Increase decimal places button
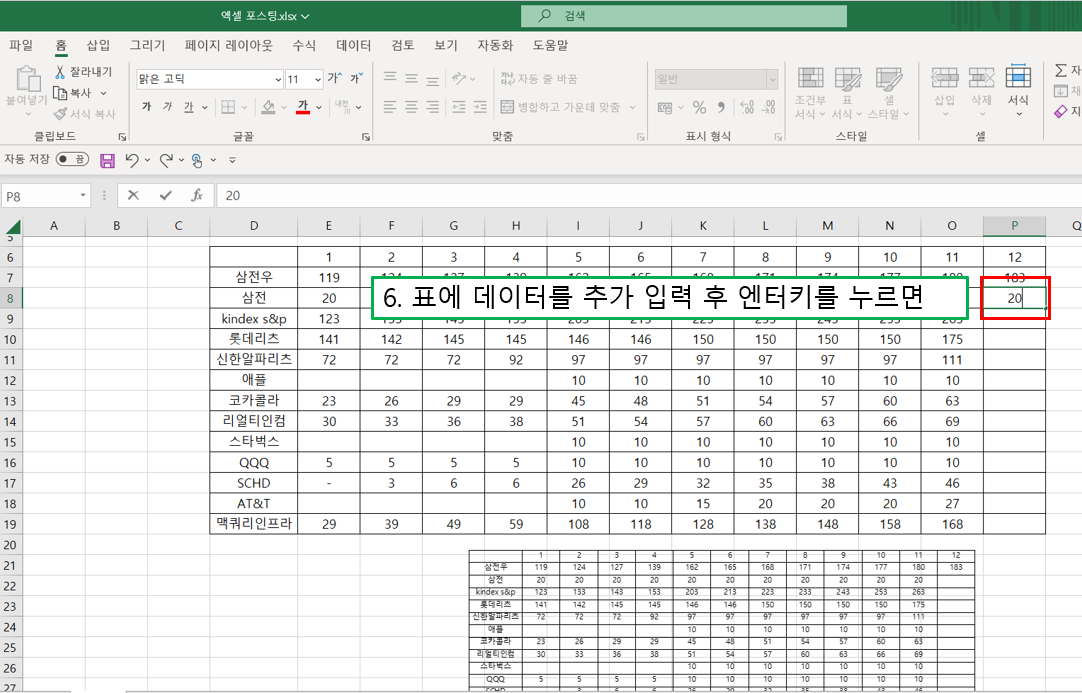The width and height of the screenshot is (1082, 693). pyautogui.click(x=747, y=107)
